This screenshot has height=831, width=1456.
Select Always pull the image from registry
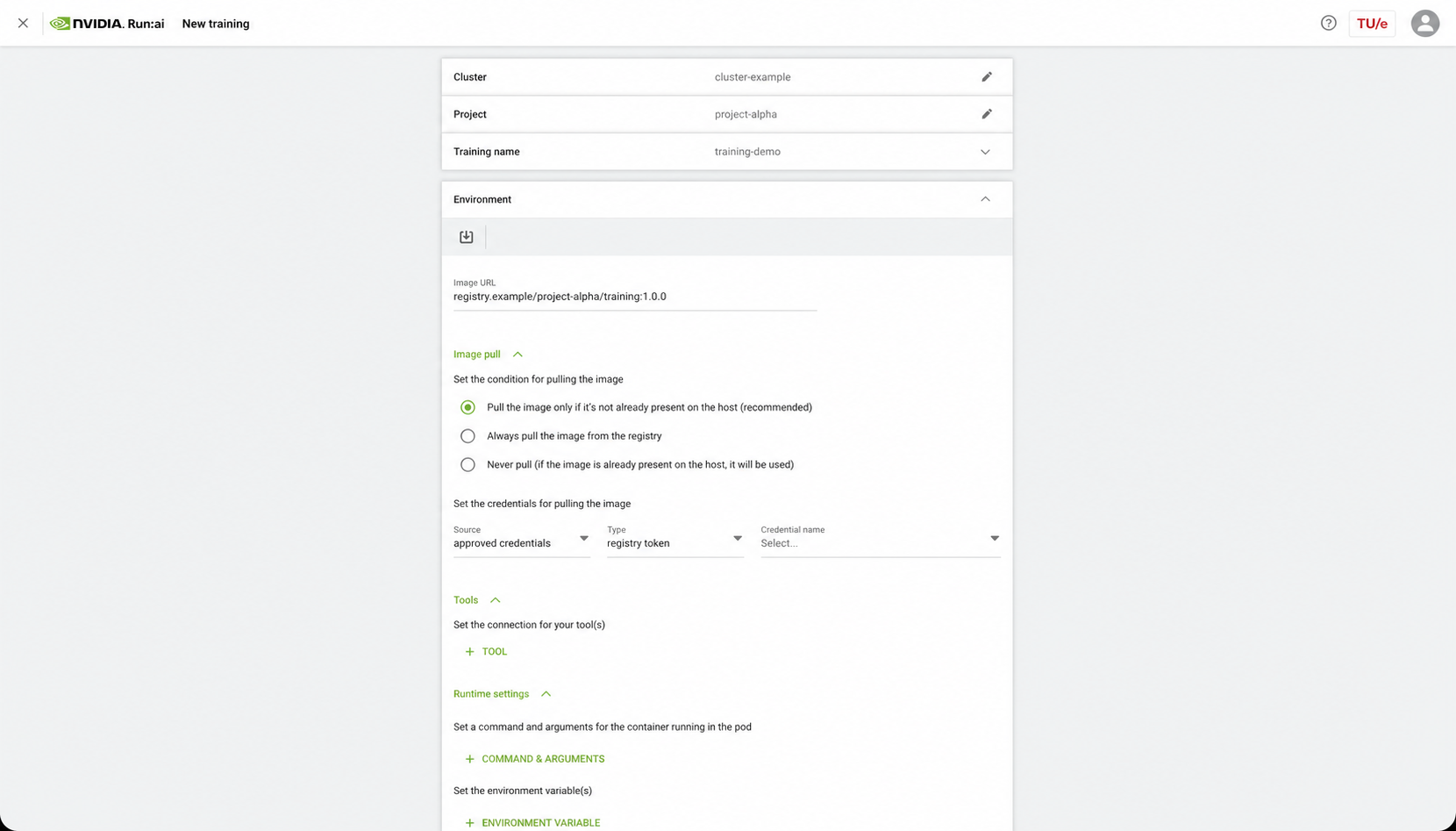467,436
